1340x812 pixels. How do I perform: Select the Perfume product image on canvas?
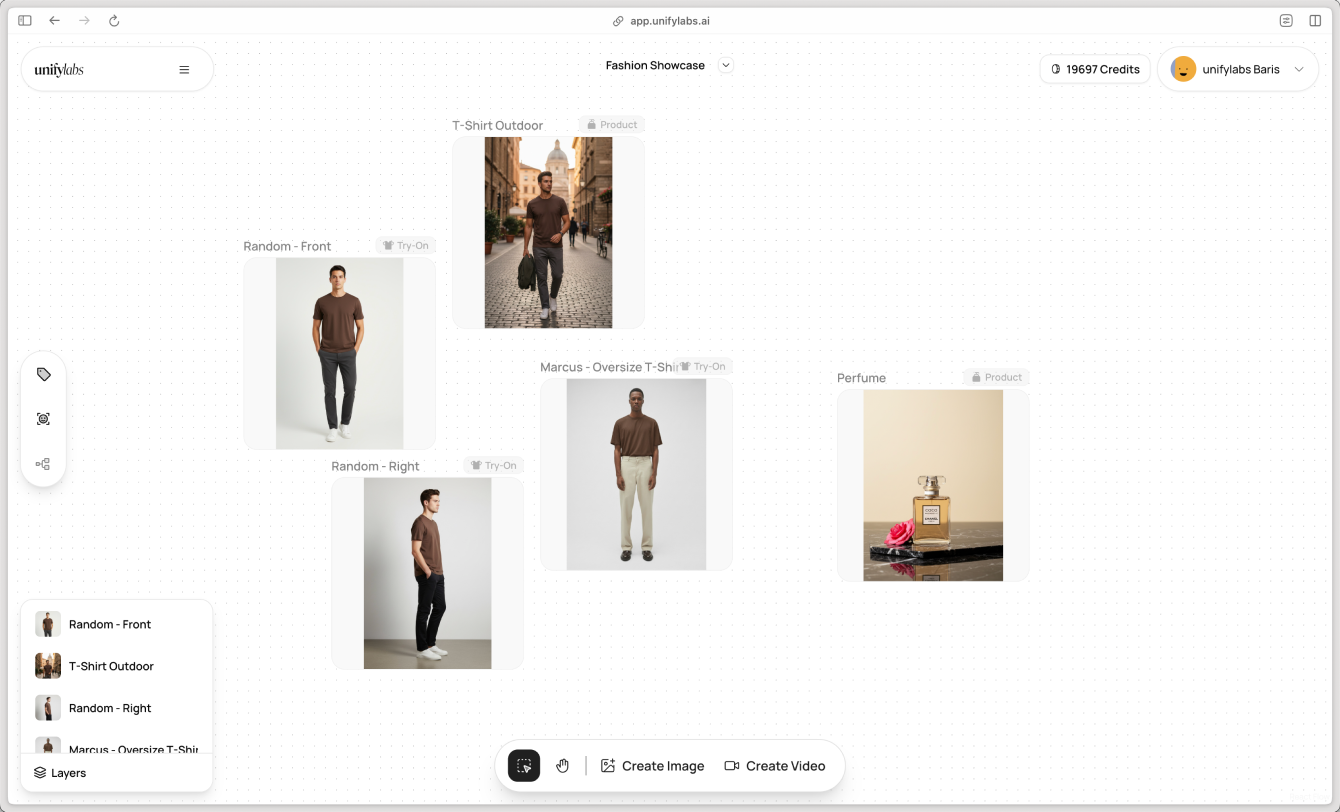933,485
